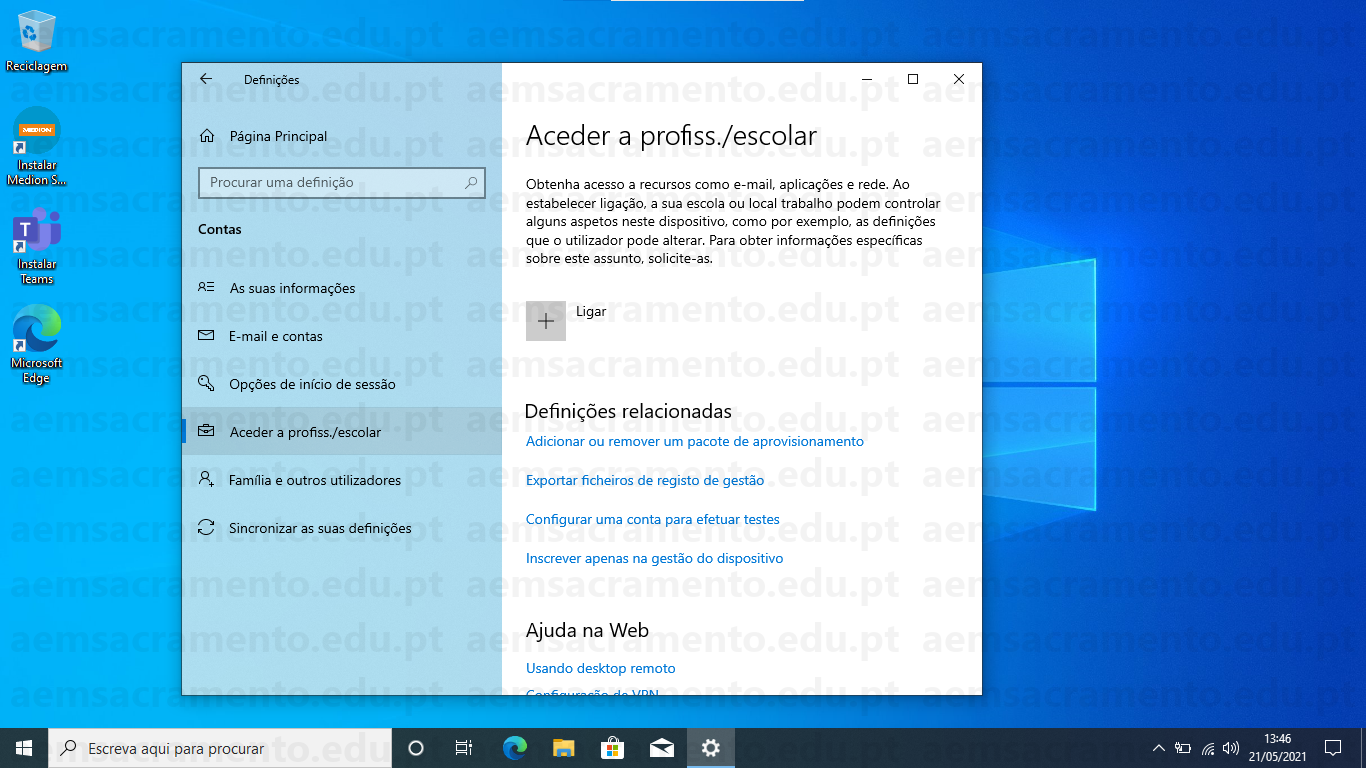Open Task View on the taskbar
The width and height of the screenshot is (1366, 768).
pyautogui.click(x=464, y=747)
